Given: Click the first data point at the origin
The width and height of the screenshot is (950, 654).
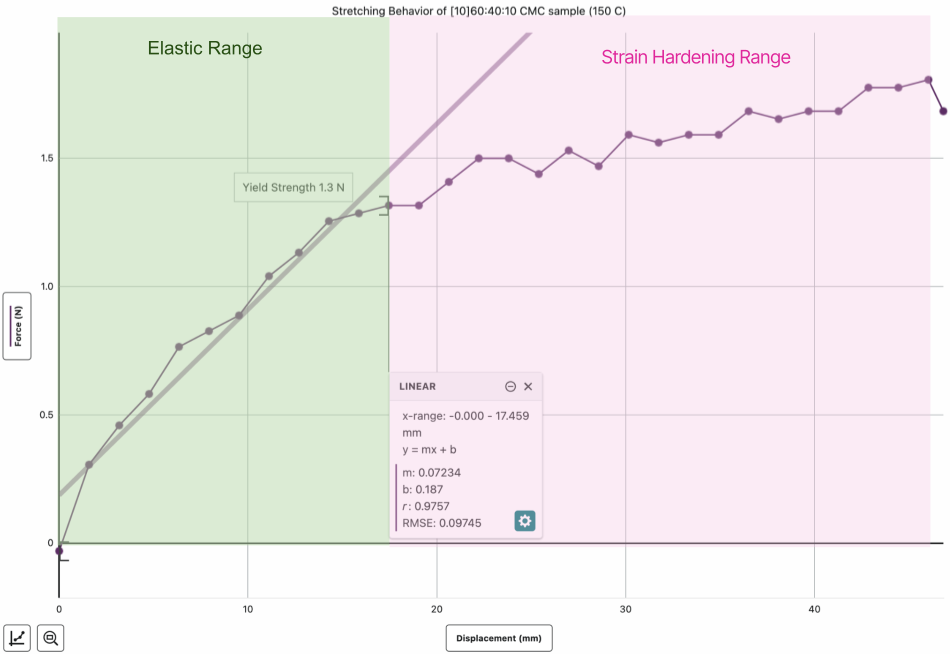Looking at the screenshot, I should coord(59,551).
